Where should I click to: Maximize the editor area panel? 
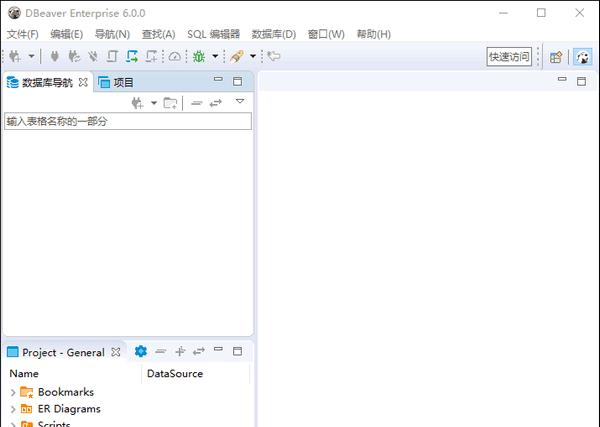(x=581, y=81)
